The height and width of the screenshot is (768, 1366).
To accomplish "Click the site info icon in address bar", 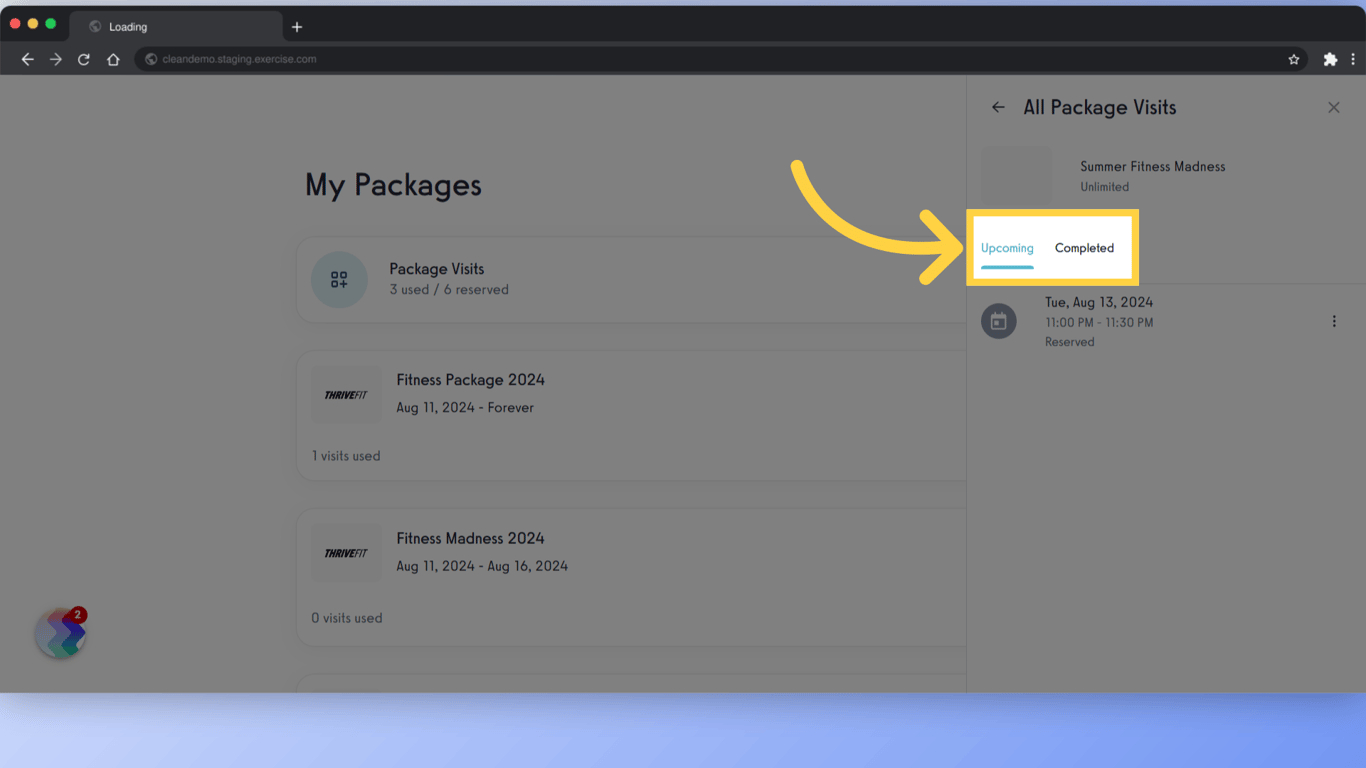I will [x=152, y=59].
